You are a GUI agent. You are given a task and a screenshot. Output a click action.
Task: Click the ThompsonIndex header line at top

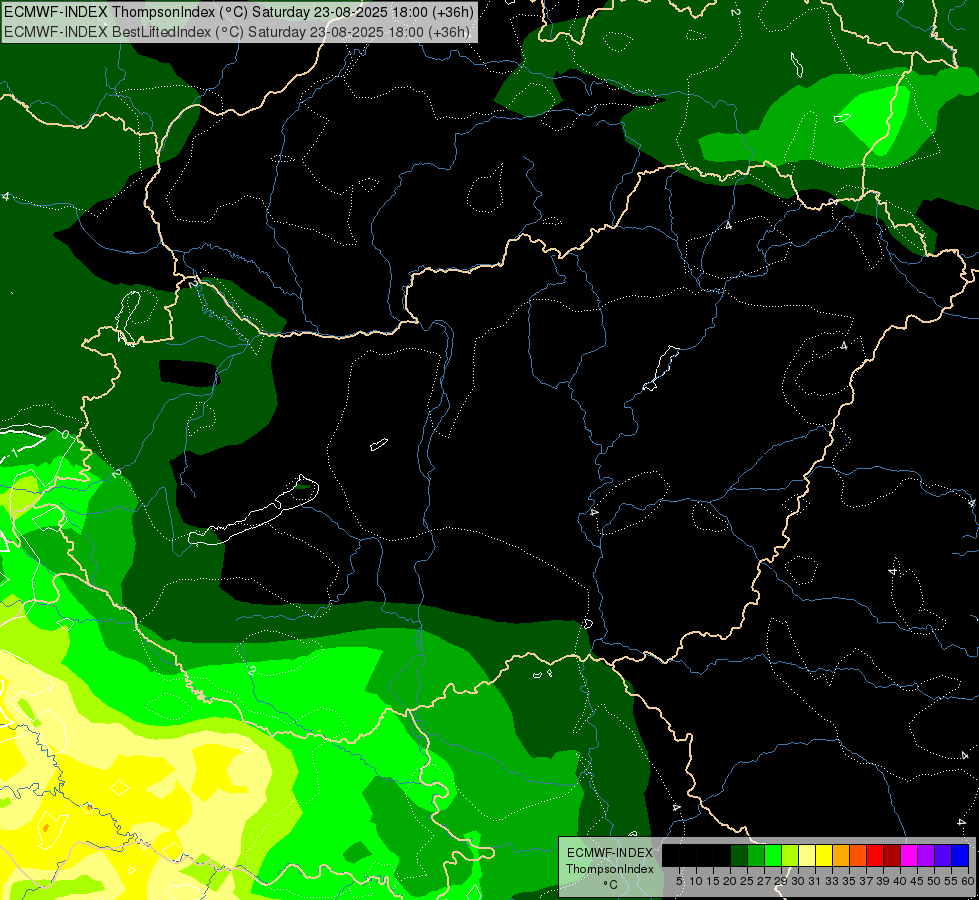tap(239, 11)
